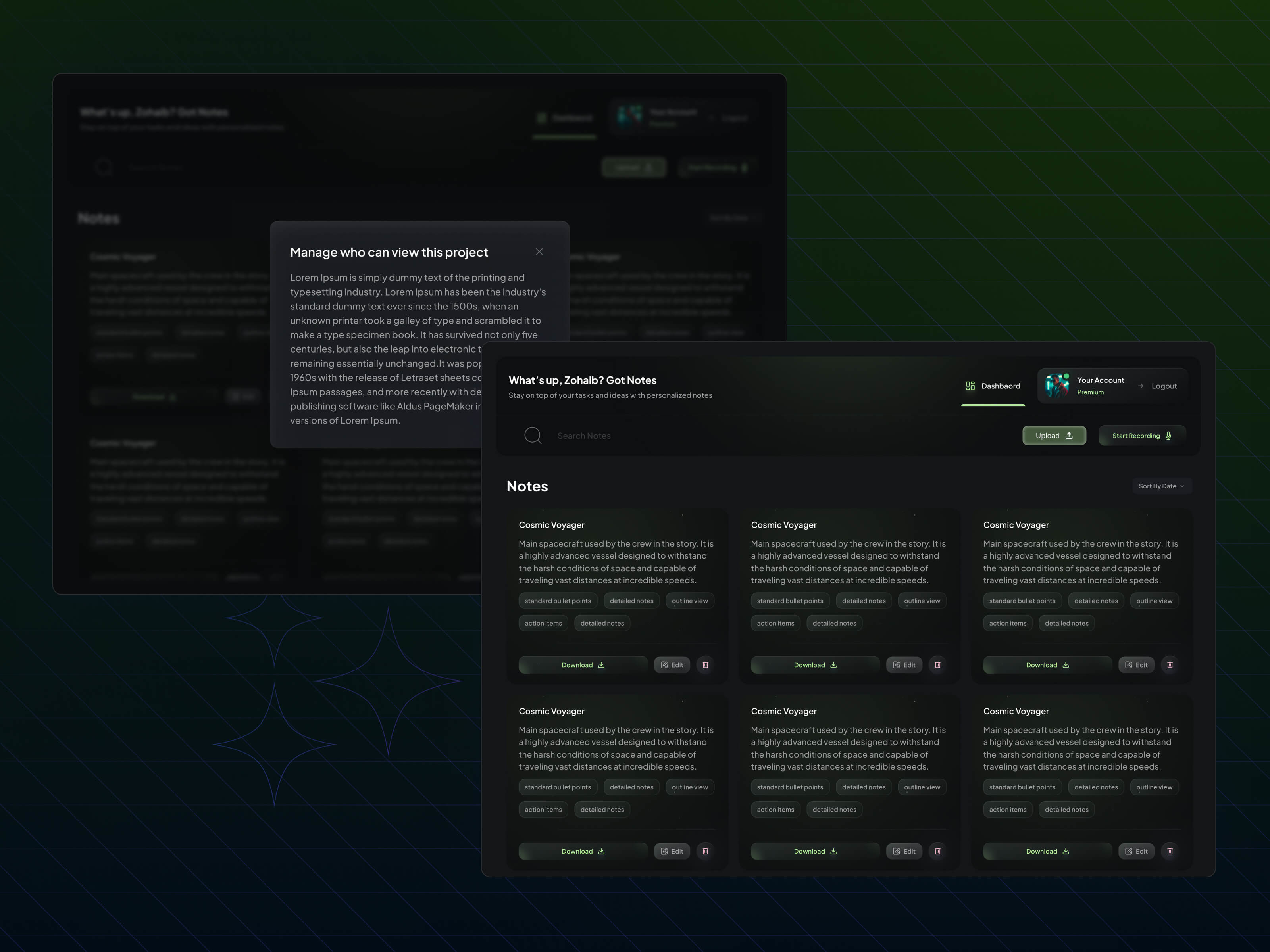Click trash icon on the top-middle note card
The height and width of the screenshot is (952, 1270).
(x=937, y=664)
